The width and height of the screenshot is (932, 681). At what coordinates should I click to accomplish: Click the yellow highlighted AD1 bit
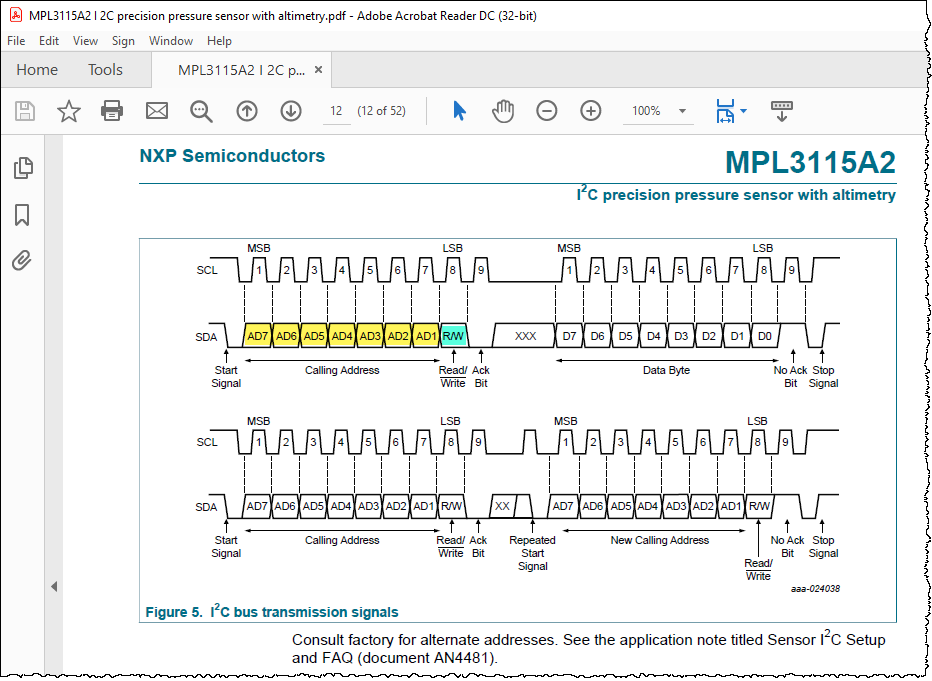[426, 336]
